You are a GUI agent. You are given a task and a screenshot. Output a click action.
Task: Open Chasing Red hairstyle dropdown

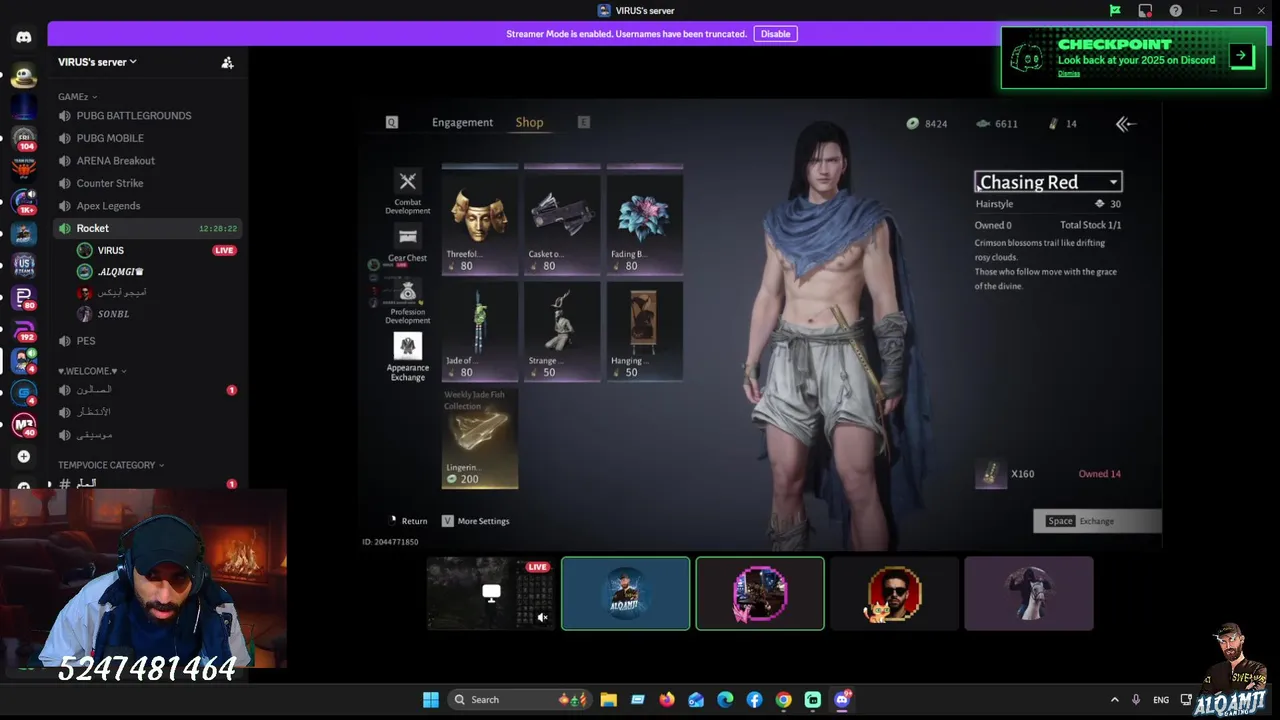coord(1048,182)
